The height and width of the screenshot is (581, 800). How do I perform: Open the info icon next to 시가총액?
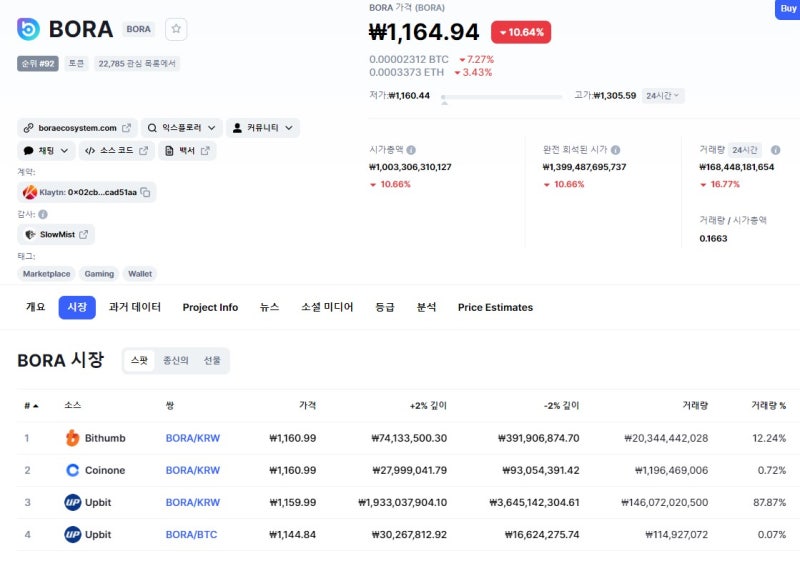[411, 150]
